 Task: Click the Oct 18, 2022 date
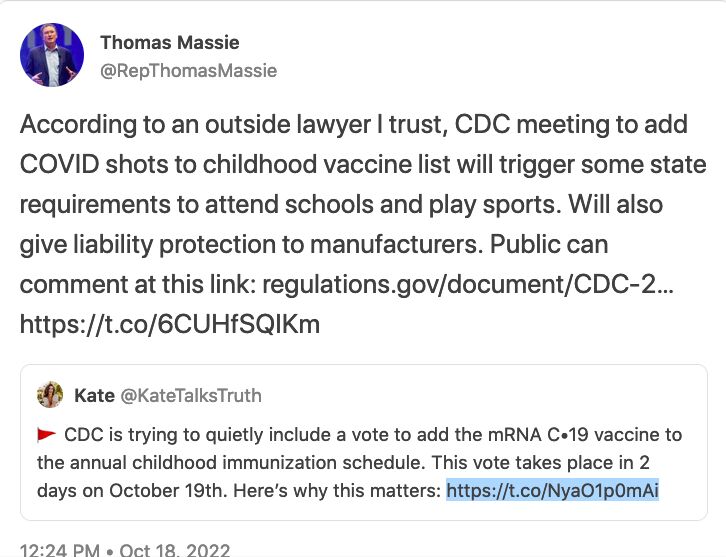point(175,550)
